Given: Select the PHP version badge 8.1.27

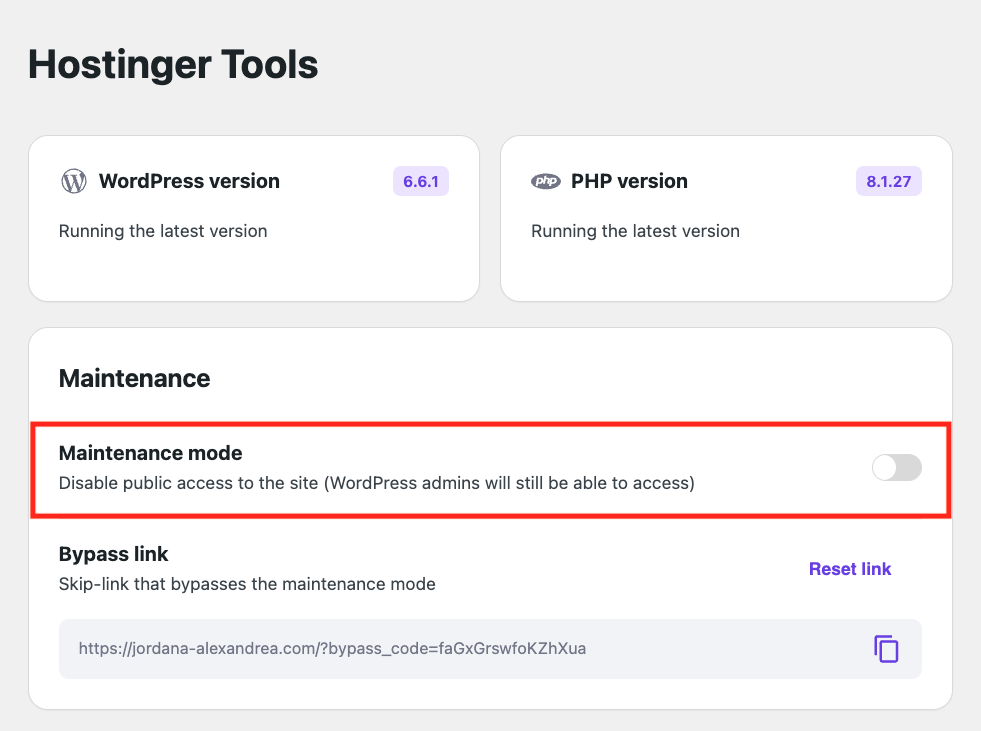Looking at the screenshot, I should [888, 181].
